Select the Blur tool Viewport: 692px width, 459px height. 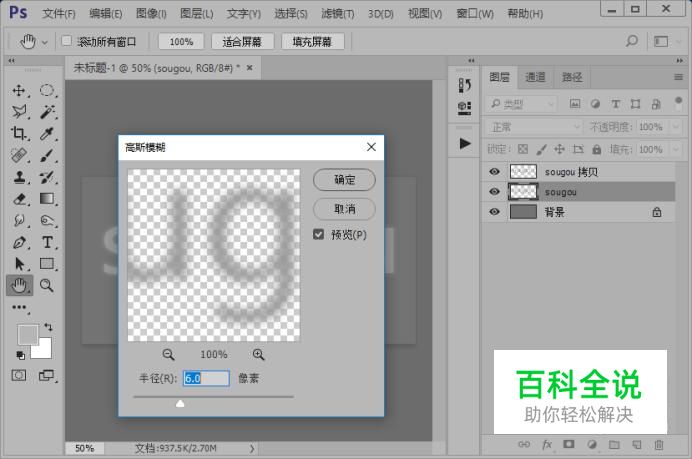click(x=19, y=220)
